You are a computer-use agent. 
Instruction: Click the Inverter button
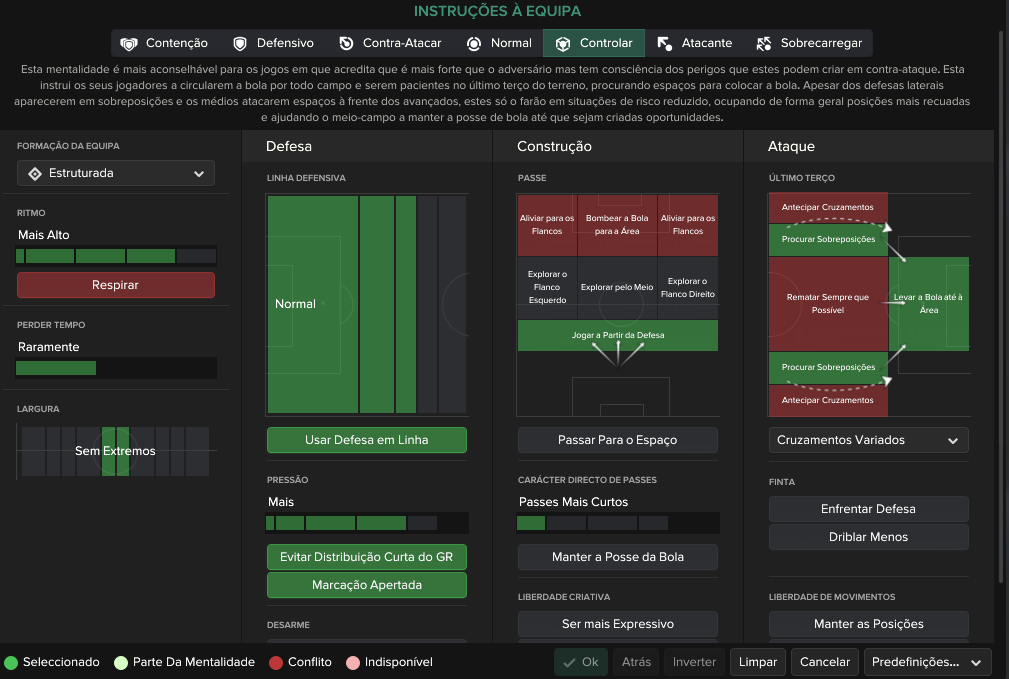coord(694,662)
